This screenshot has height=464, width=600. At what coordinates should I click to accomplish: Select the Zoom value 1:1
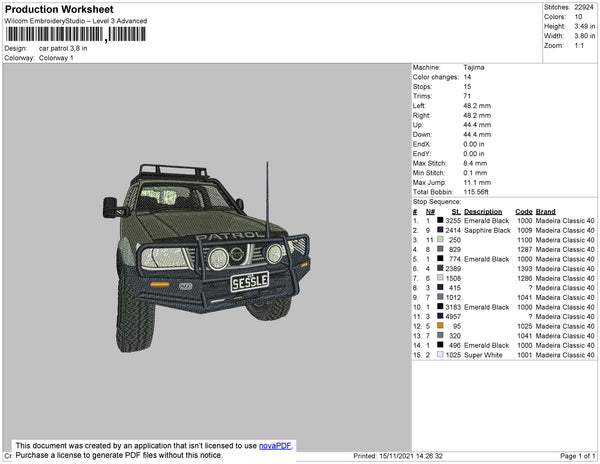(579, 46)
